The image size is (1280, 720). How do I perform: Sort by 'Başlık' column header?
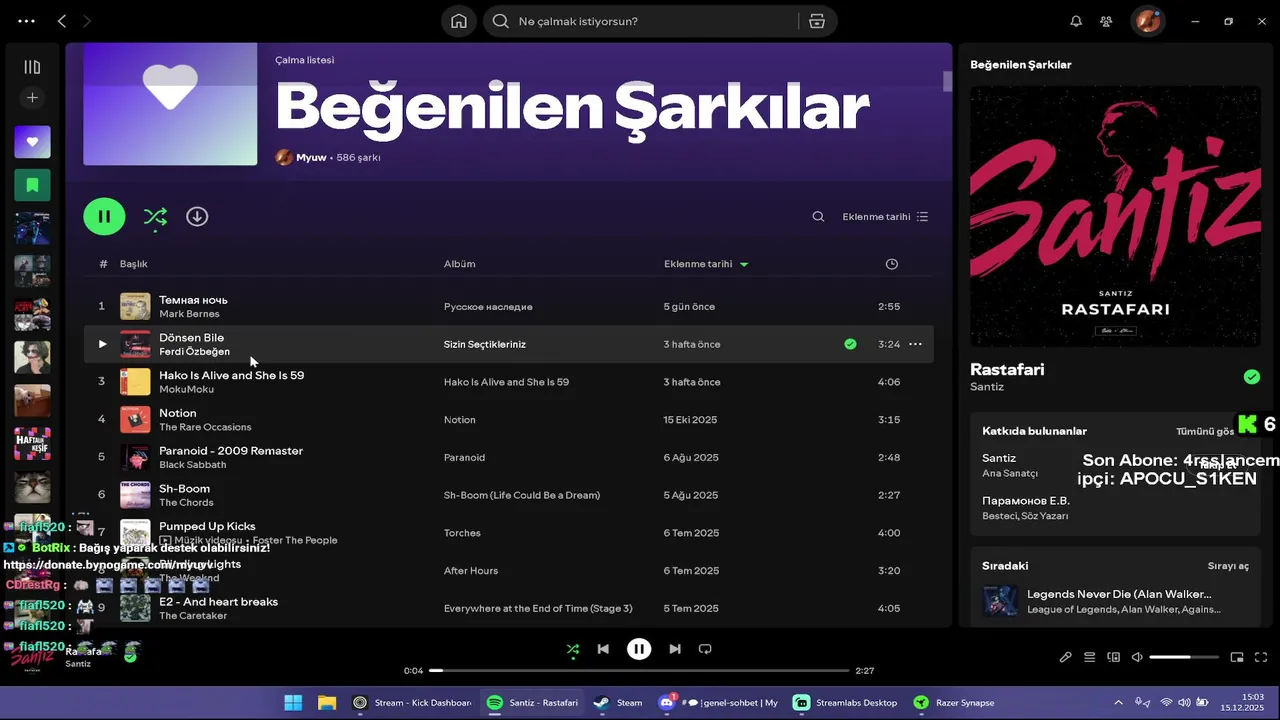pyautogui.click(x=133, y=264)
